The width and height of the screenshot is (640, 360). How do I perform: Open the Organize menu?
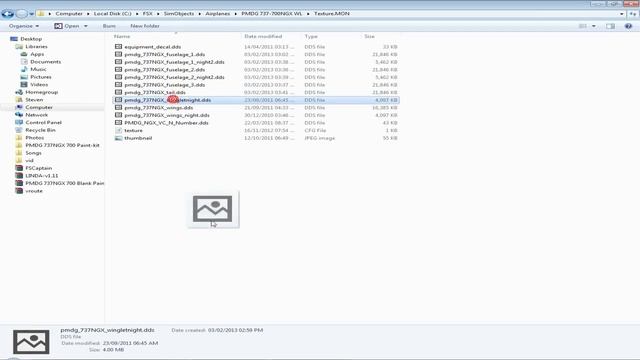tap(24, 26)
